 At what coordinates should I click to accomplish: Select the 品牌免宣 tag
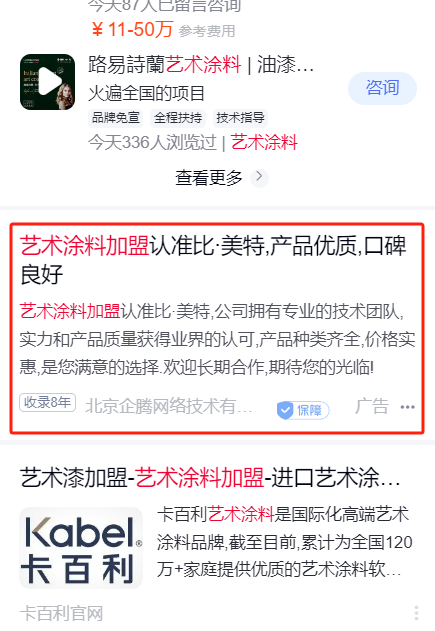116,118
